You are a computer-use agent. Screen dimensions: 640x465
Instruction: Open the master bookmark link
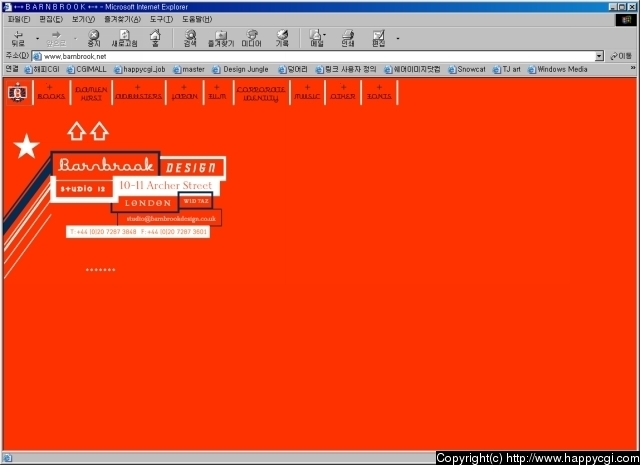189,69
